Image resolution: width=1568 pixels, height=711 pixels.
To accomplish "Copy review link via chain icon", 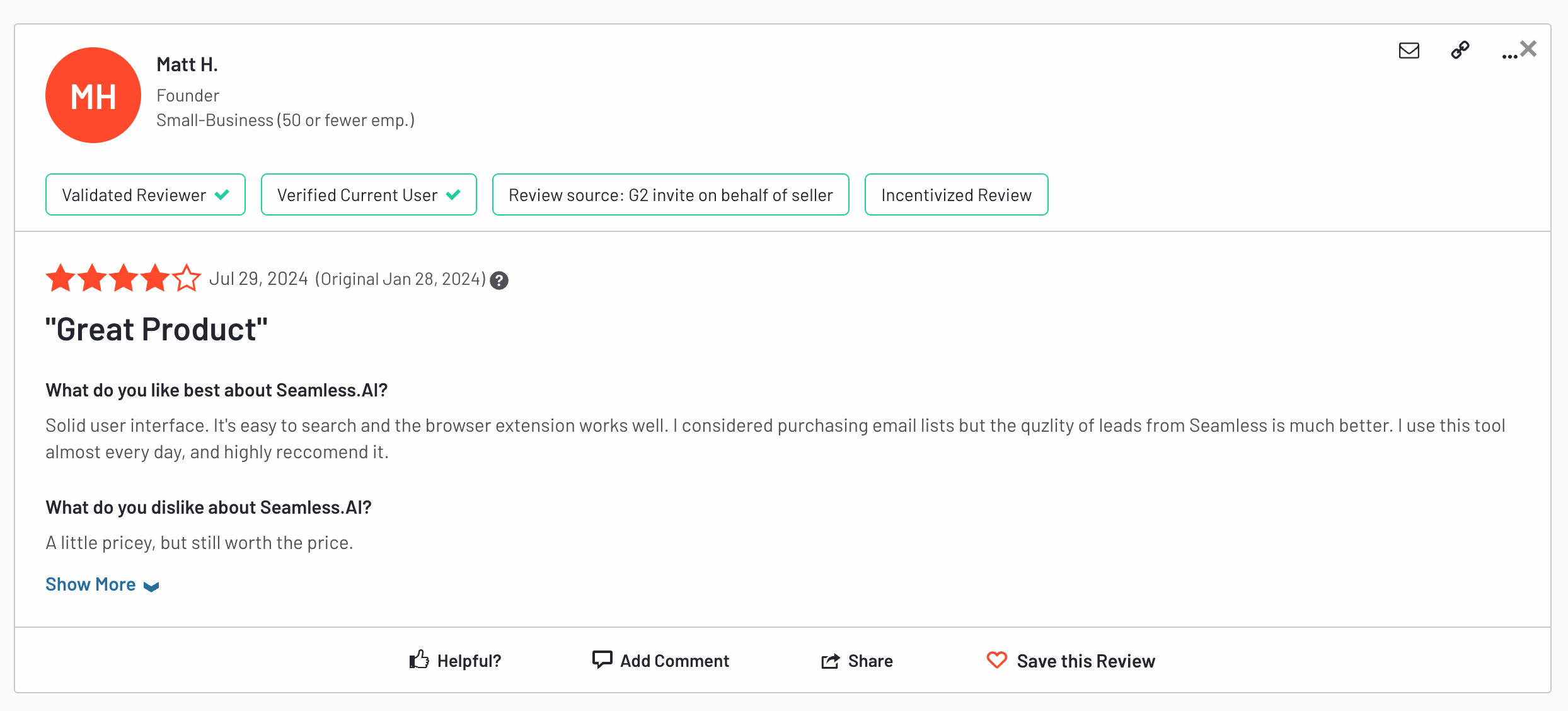I will click(x=1460, y=50).
